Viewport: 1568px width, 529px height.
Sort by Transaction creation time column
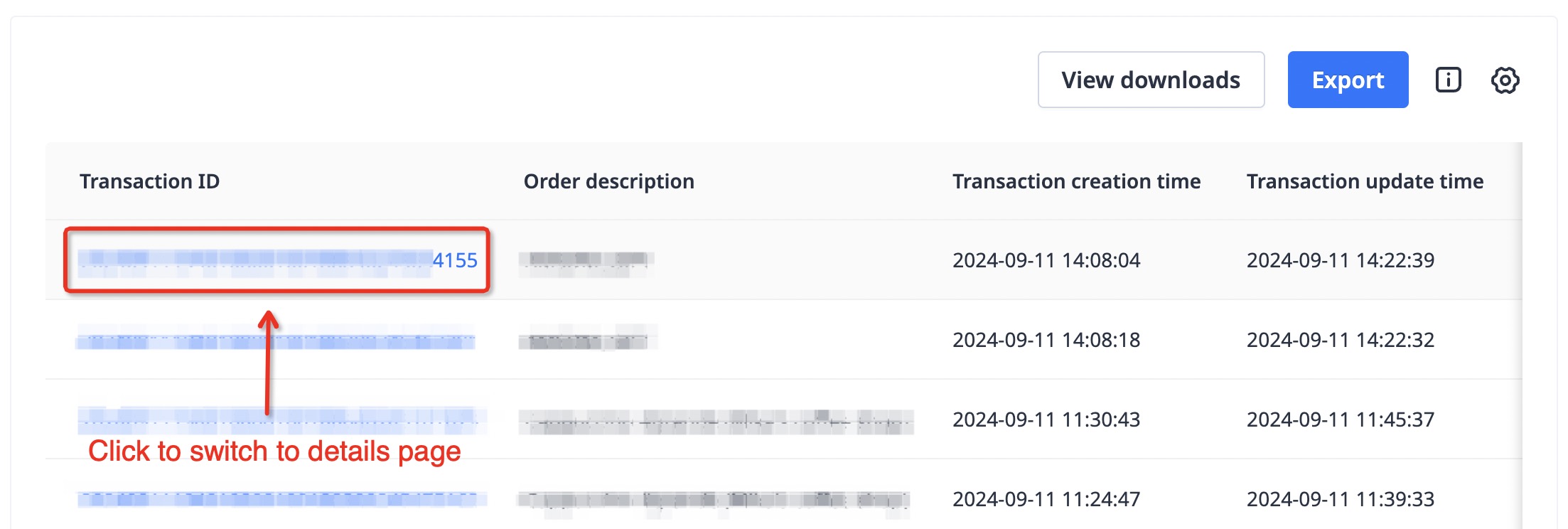pos(1078,181)
